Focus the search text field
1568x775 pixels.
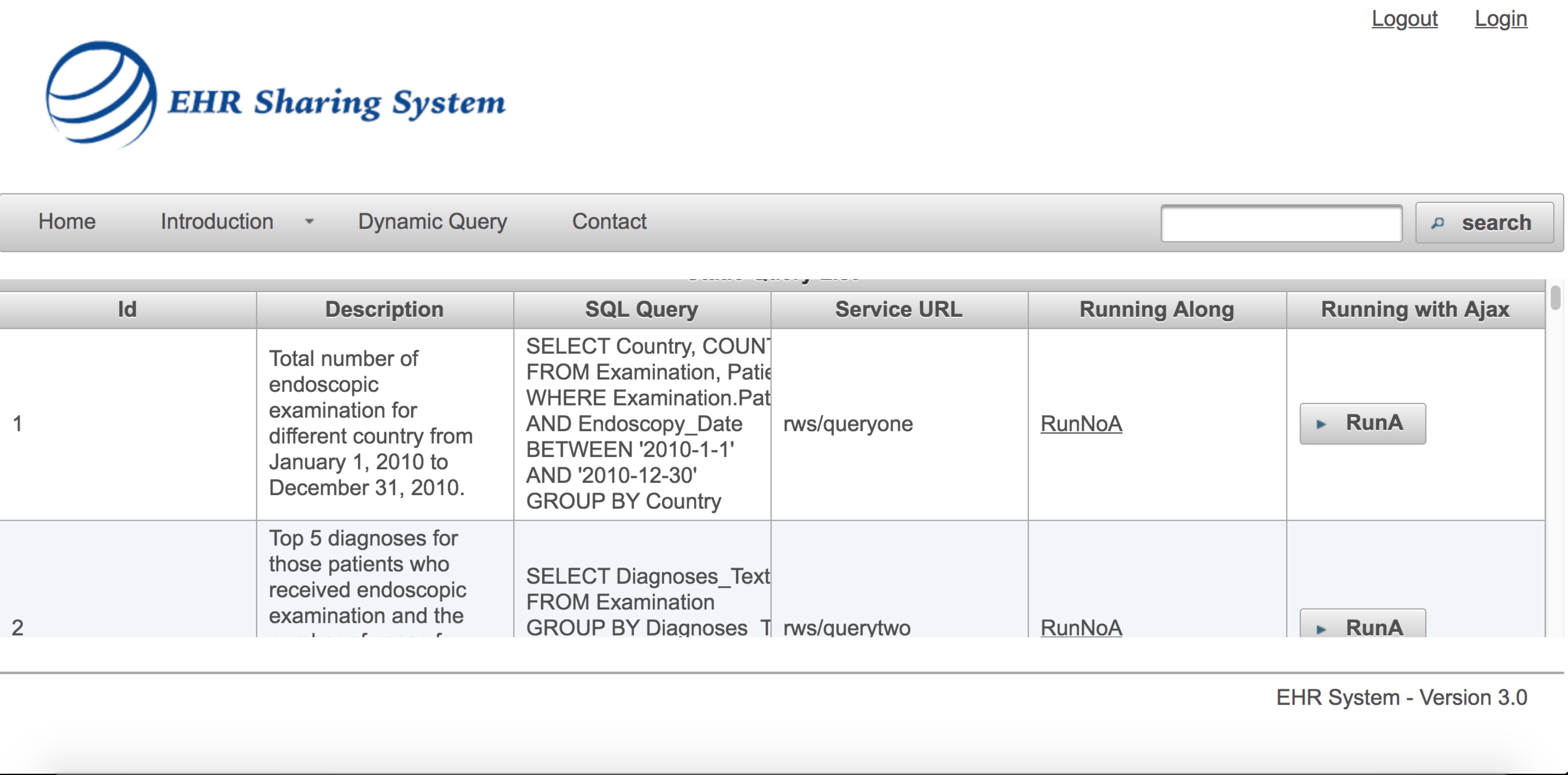pyautogui.click(x=1281, y=223)
